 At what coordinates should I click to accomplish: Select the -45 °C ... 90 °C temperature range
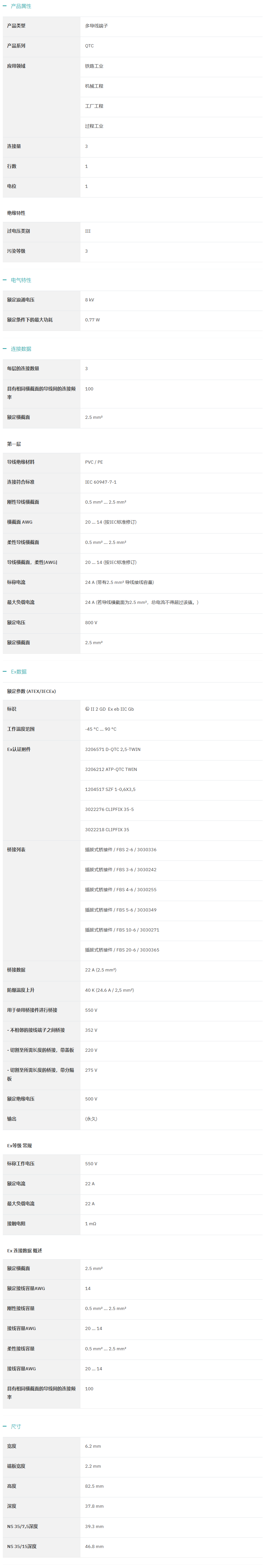[101, 729]
